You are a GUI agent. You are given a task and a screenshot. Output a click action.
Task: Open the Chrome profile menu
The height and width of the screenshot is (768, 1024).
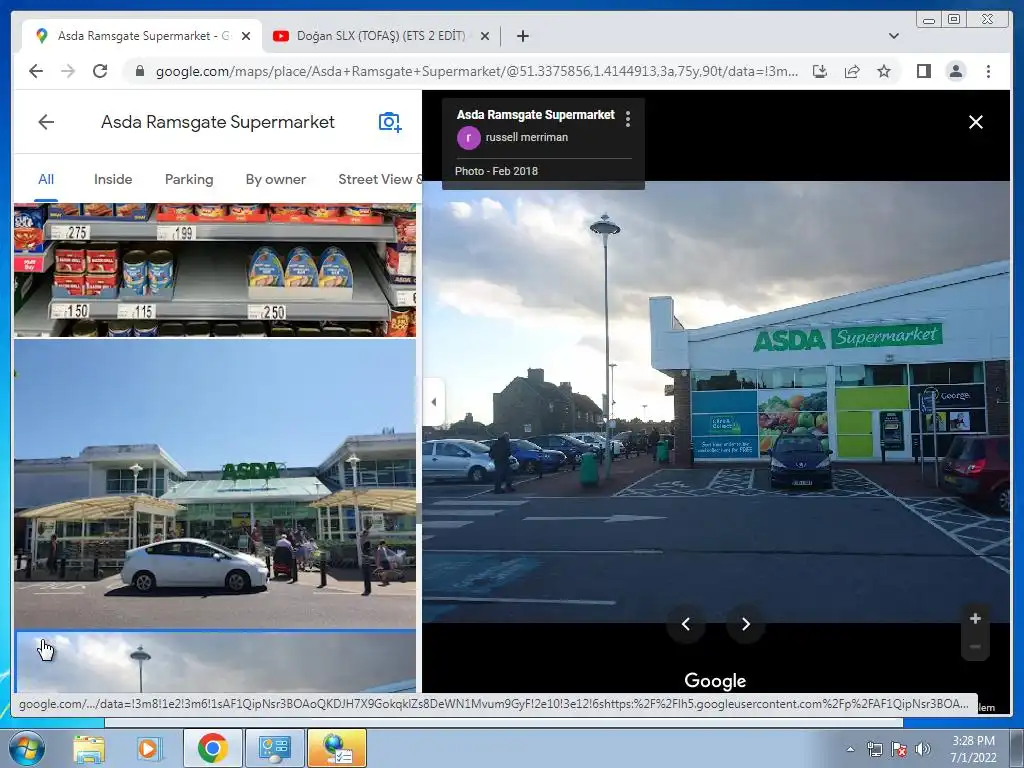(956, 71)
